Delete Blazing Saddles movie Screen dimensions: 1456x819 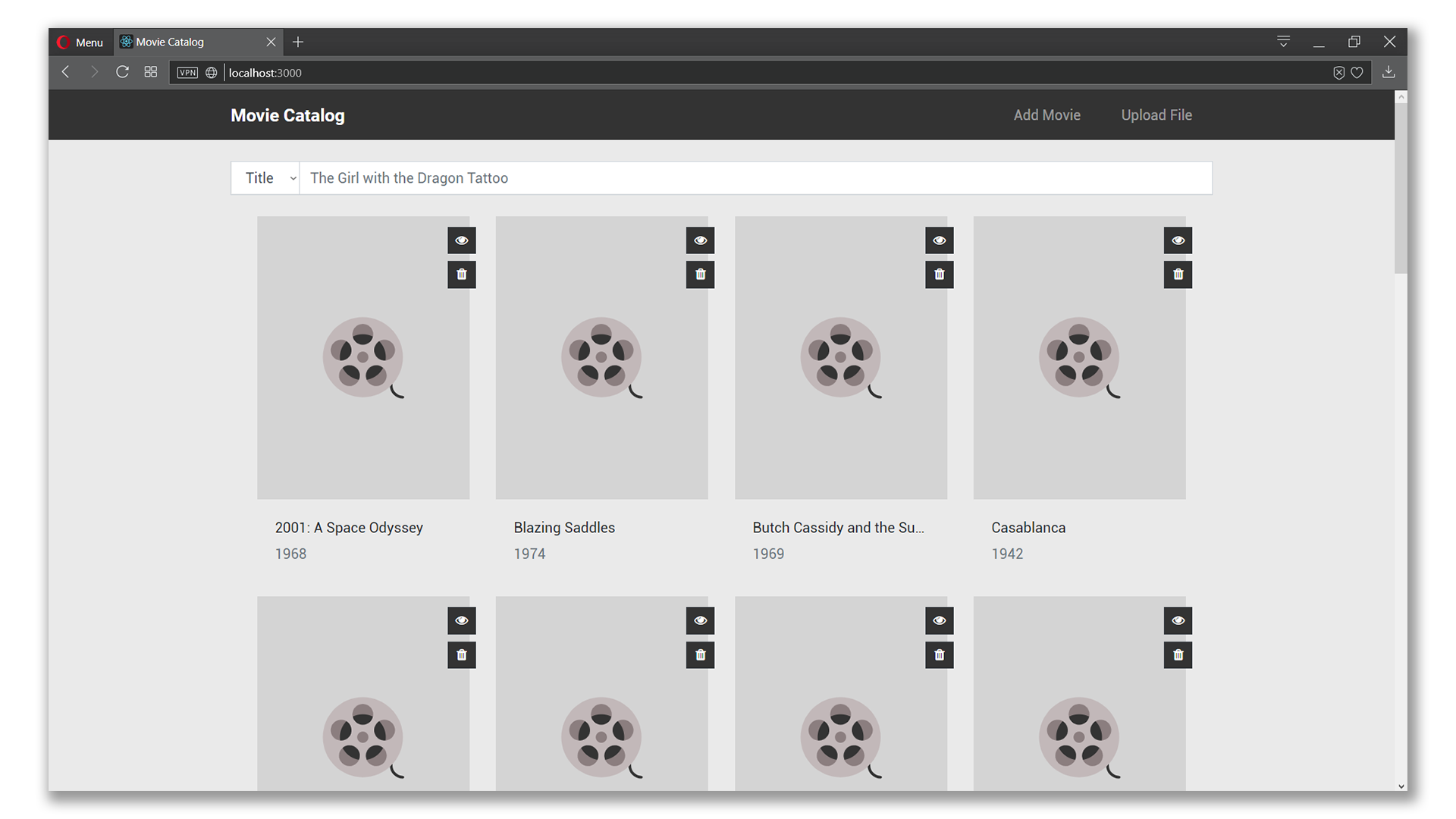pyautogui.click(x=700, y=275)
